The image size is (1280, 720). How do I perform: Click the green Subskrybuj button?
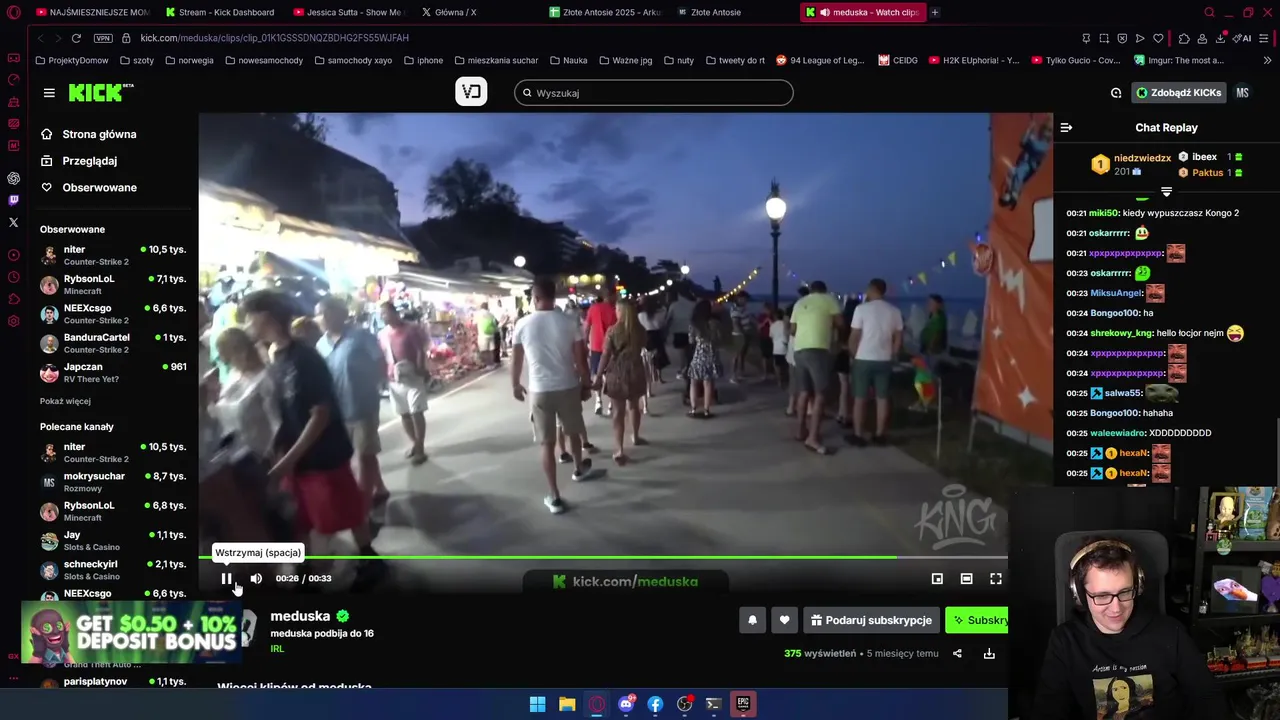977,620
